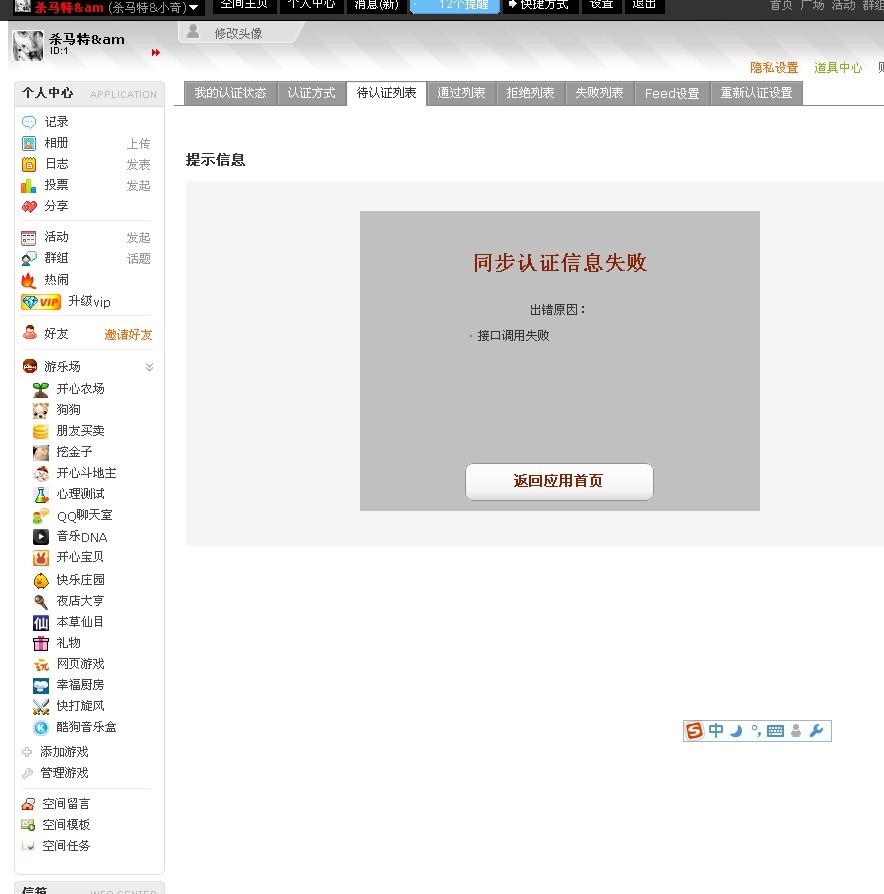Click the user avatar thumbnail
Viewport: 884px width, 894px height.
[28, 46]
